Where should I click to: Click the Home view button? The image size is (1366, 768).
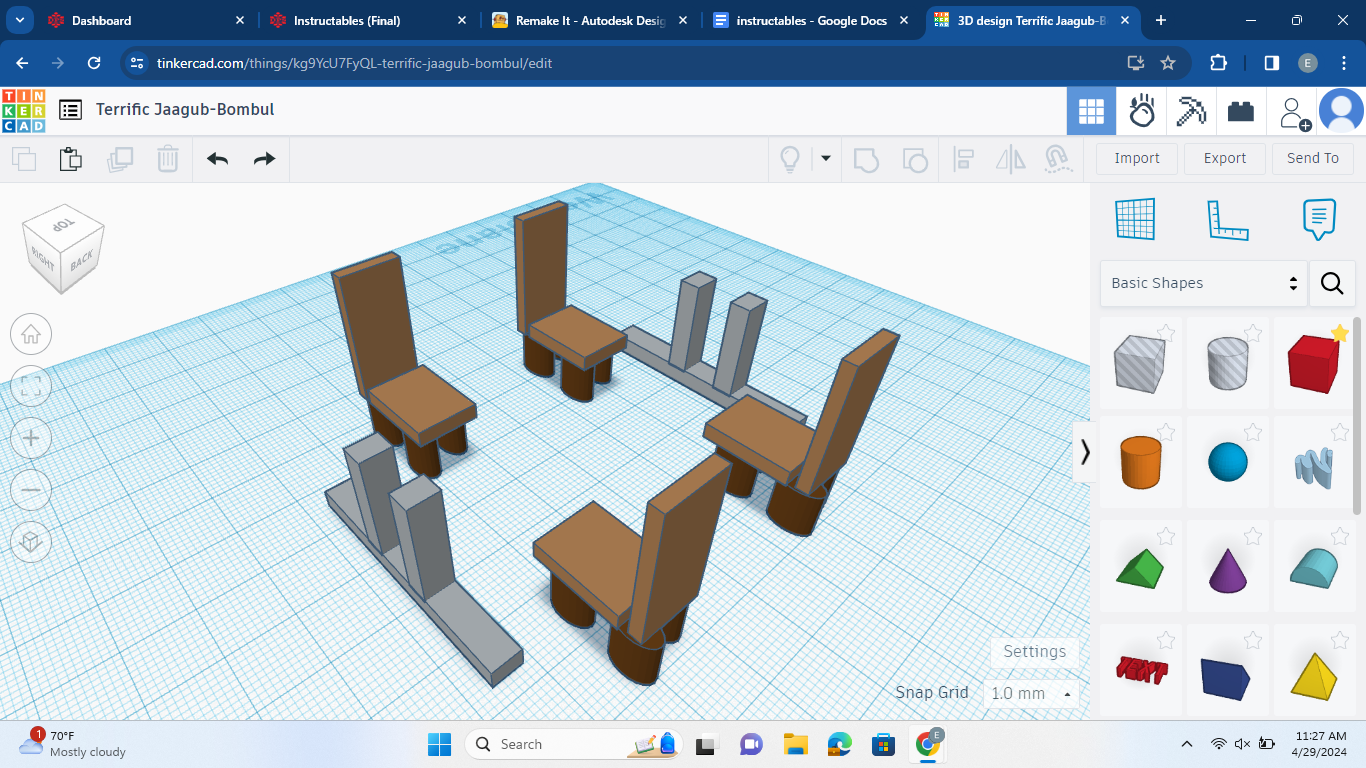tap(31, 334)
